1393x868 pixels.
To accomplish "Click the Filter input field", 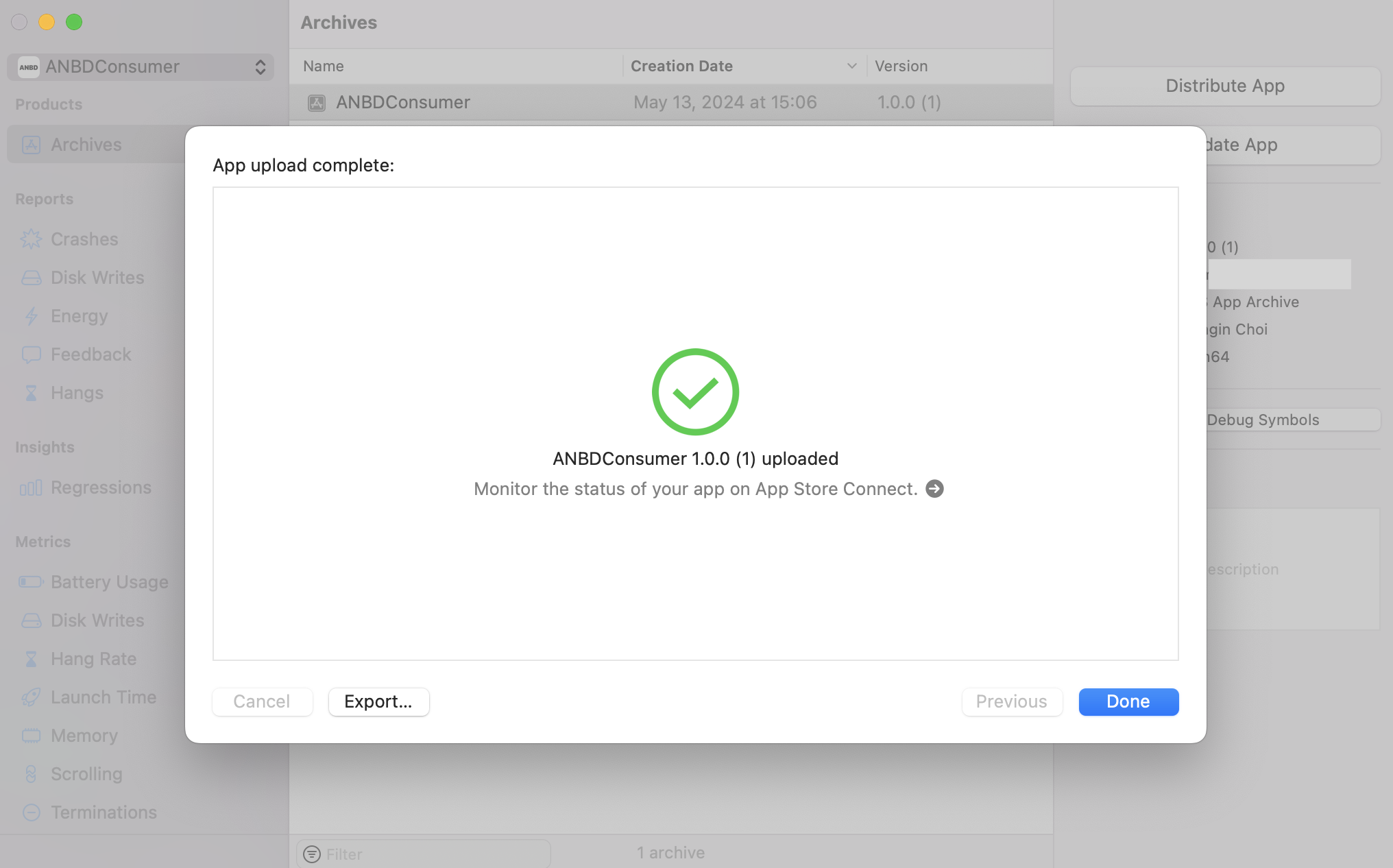I will click(424, 854).
